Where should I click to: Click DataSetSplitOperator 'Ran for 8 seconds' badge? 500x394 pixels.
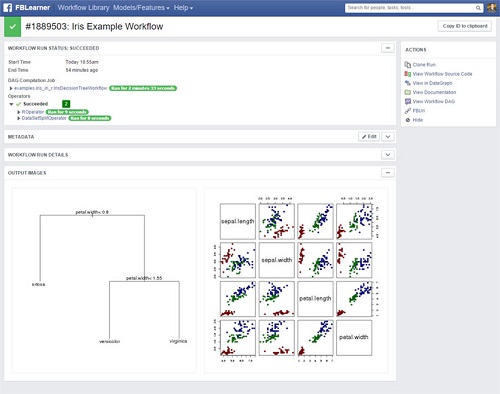point(90,118)
